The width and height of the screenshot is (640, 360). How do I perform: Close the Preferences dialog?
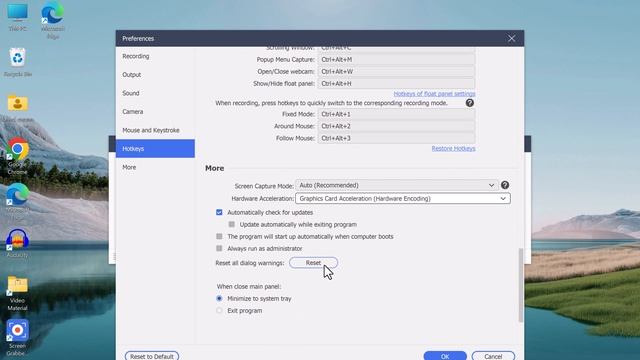tap(511, 38)
